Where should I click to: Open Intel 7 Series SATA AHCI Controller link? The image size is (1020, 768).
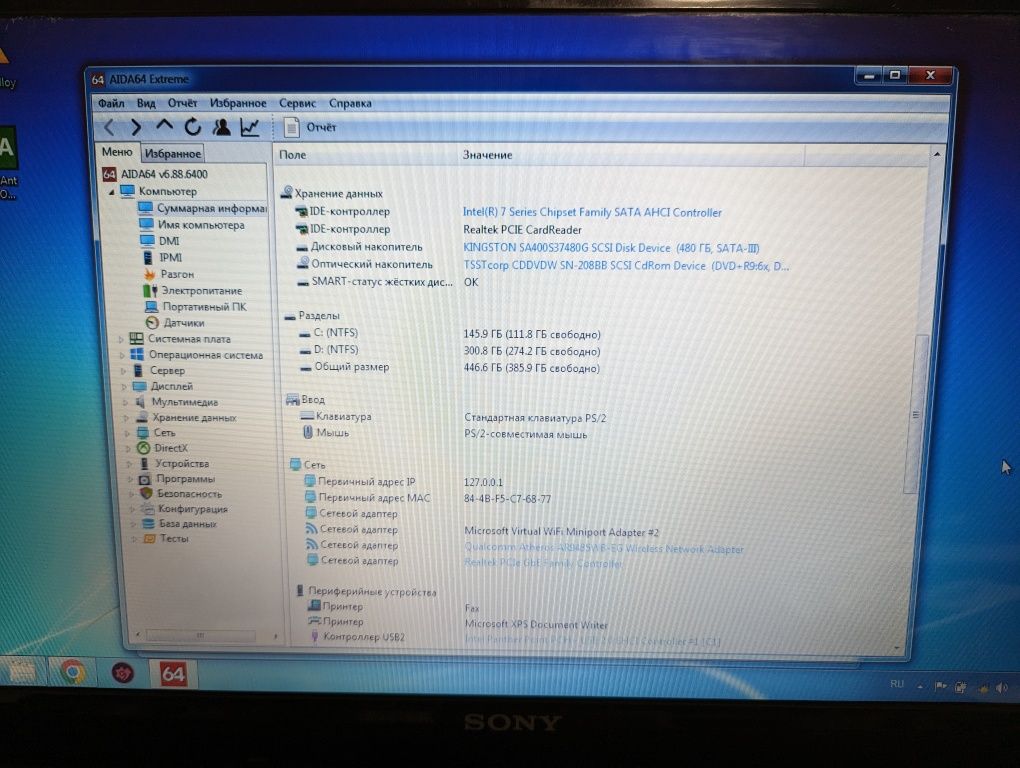(x=592, y=213)
